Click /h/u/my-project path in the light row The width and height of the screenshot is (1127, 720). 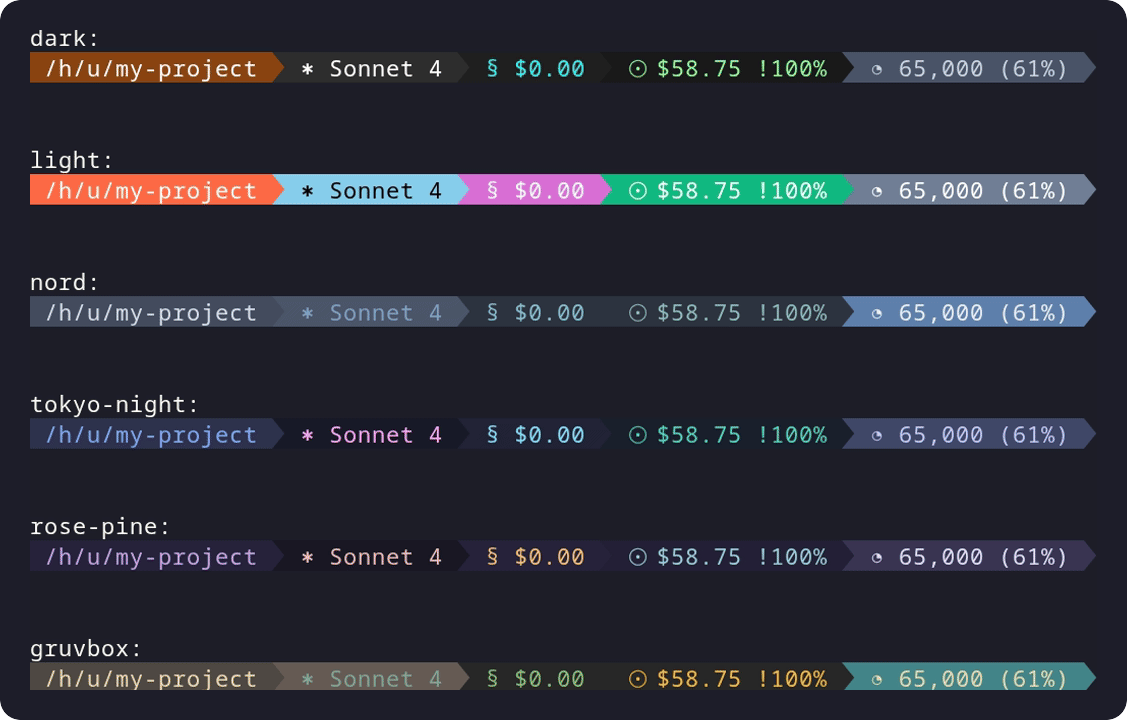pyautogui.click(x=151, y=191)
